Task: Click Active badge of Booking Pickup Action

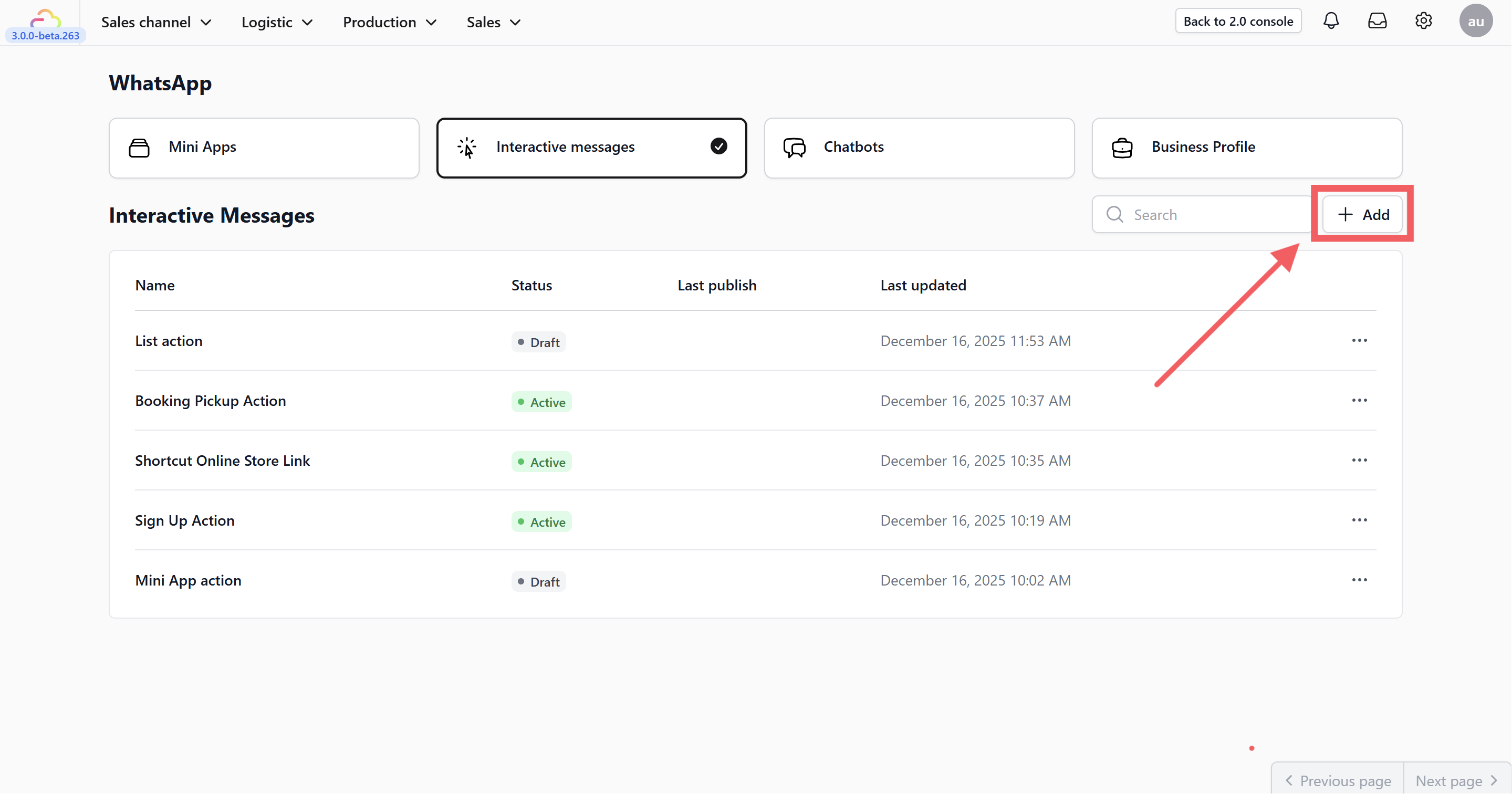Action: click(541, 402)
